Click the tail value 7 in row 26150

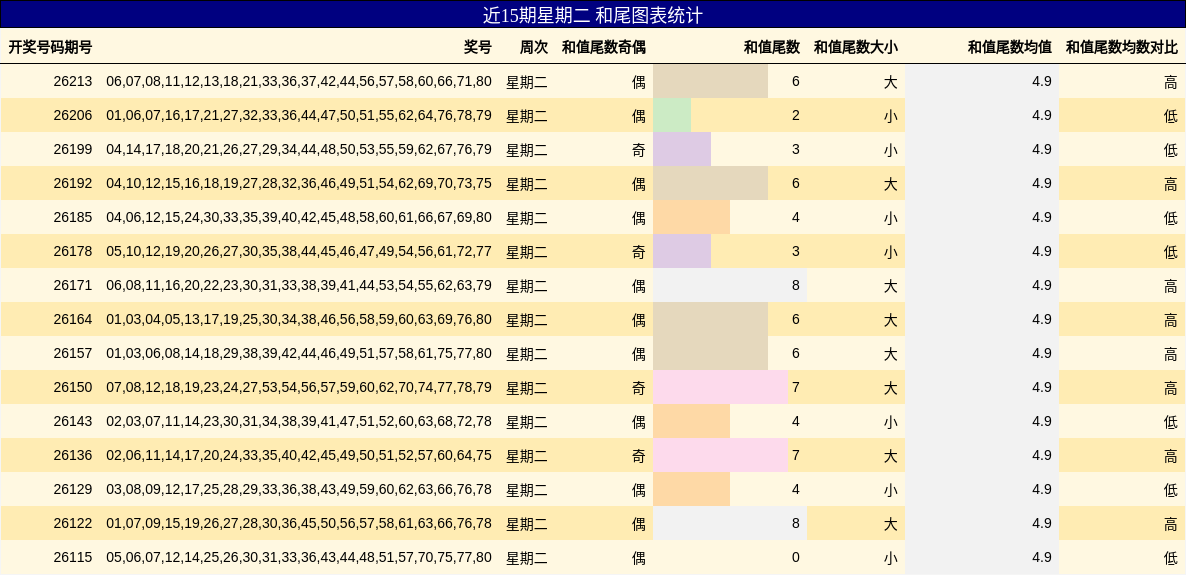click(796, 387)
